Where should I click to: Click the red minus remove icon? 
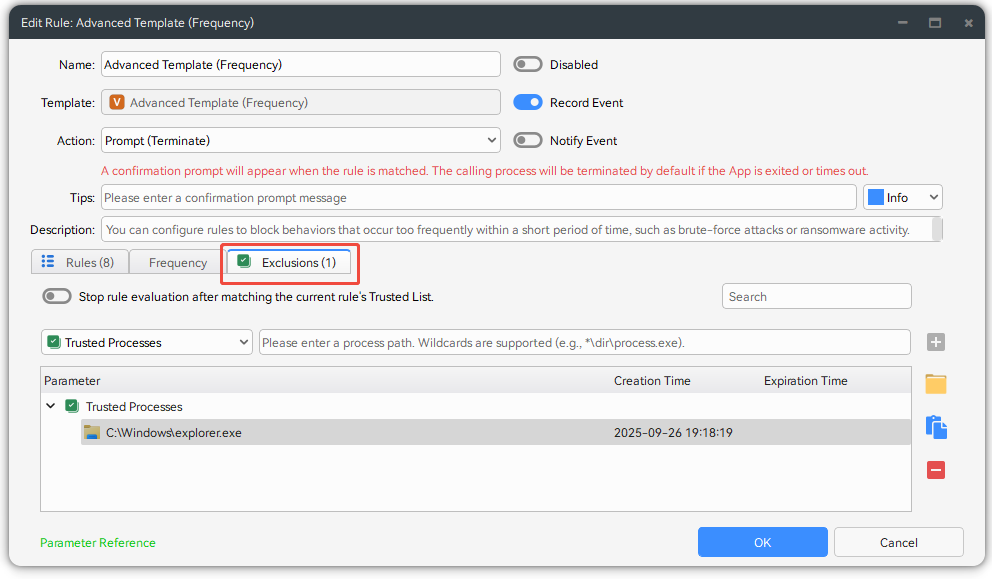[936, 470]
